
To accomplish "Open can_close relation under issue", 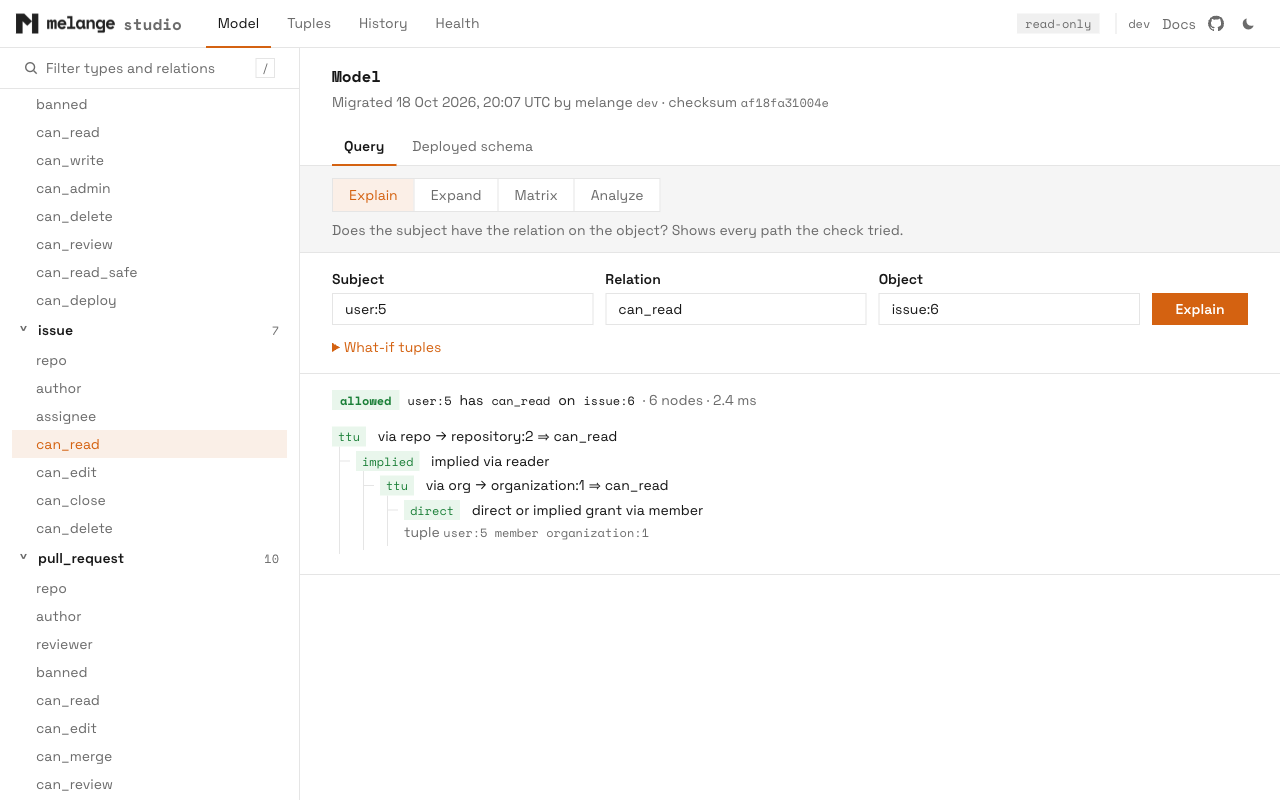I will (149, 500).
